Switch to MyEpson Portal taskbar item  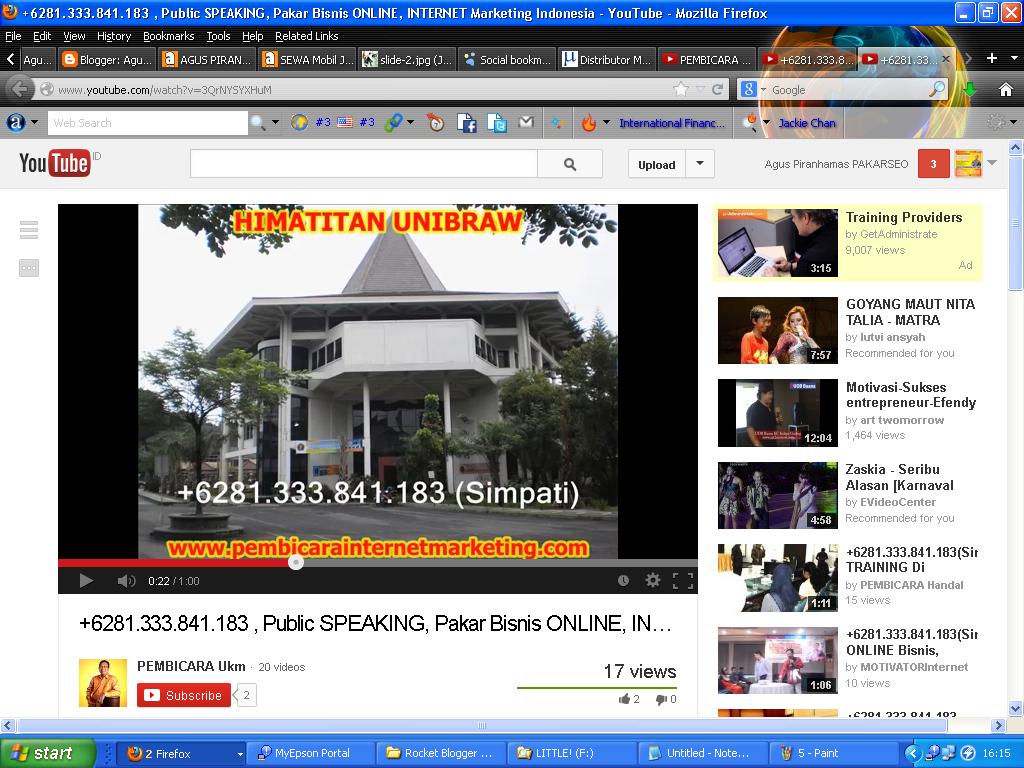point(310,753)
